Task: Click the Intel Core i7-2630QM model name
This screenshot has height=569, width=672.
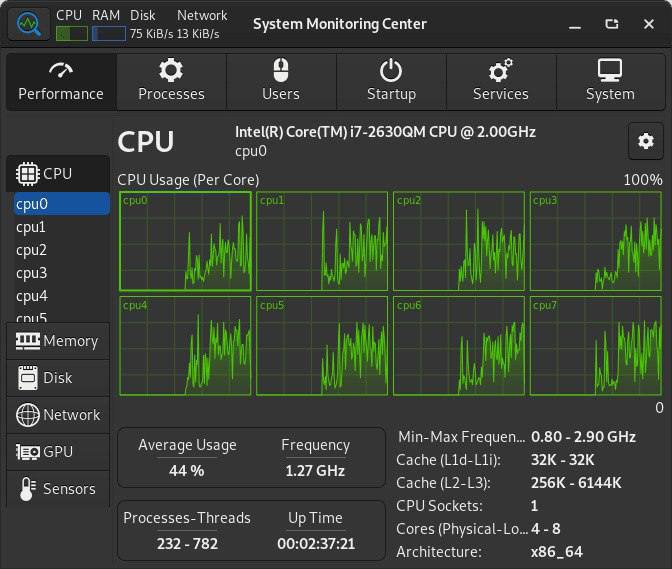Action: click(385, 132)
